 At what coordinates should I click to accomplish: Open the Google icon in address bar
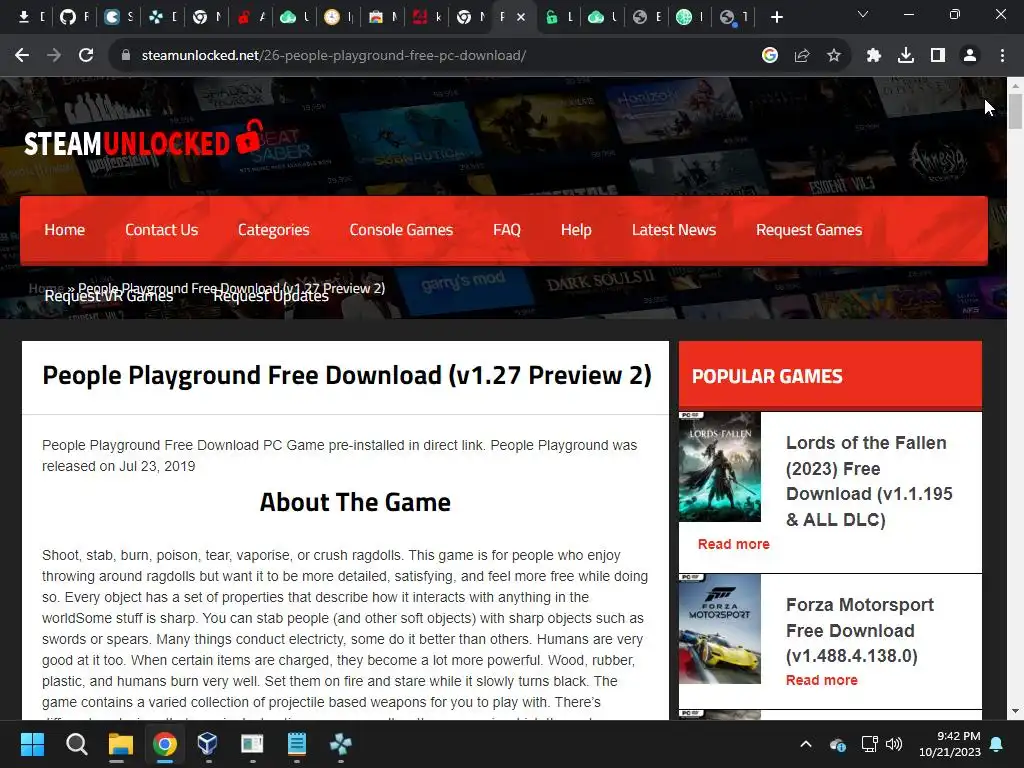click(x=770, y=56)
